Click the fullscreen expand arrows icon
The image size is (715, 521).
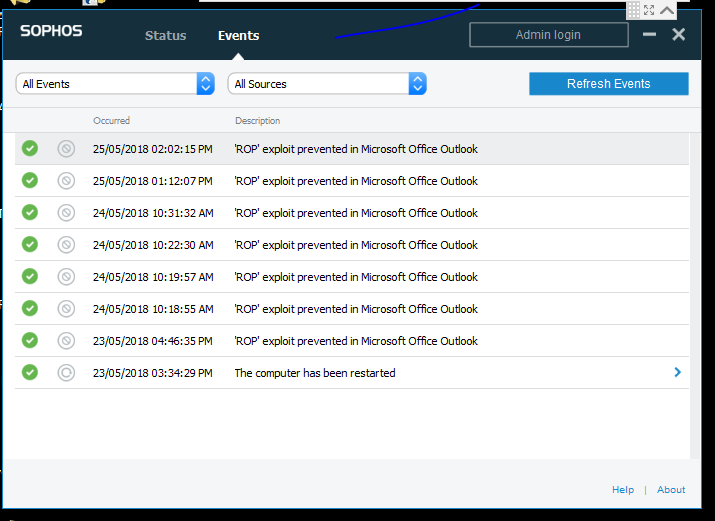click(649, 10)
